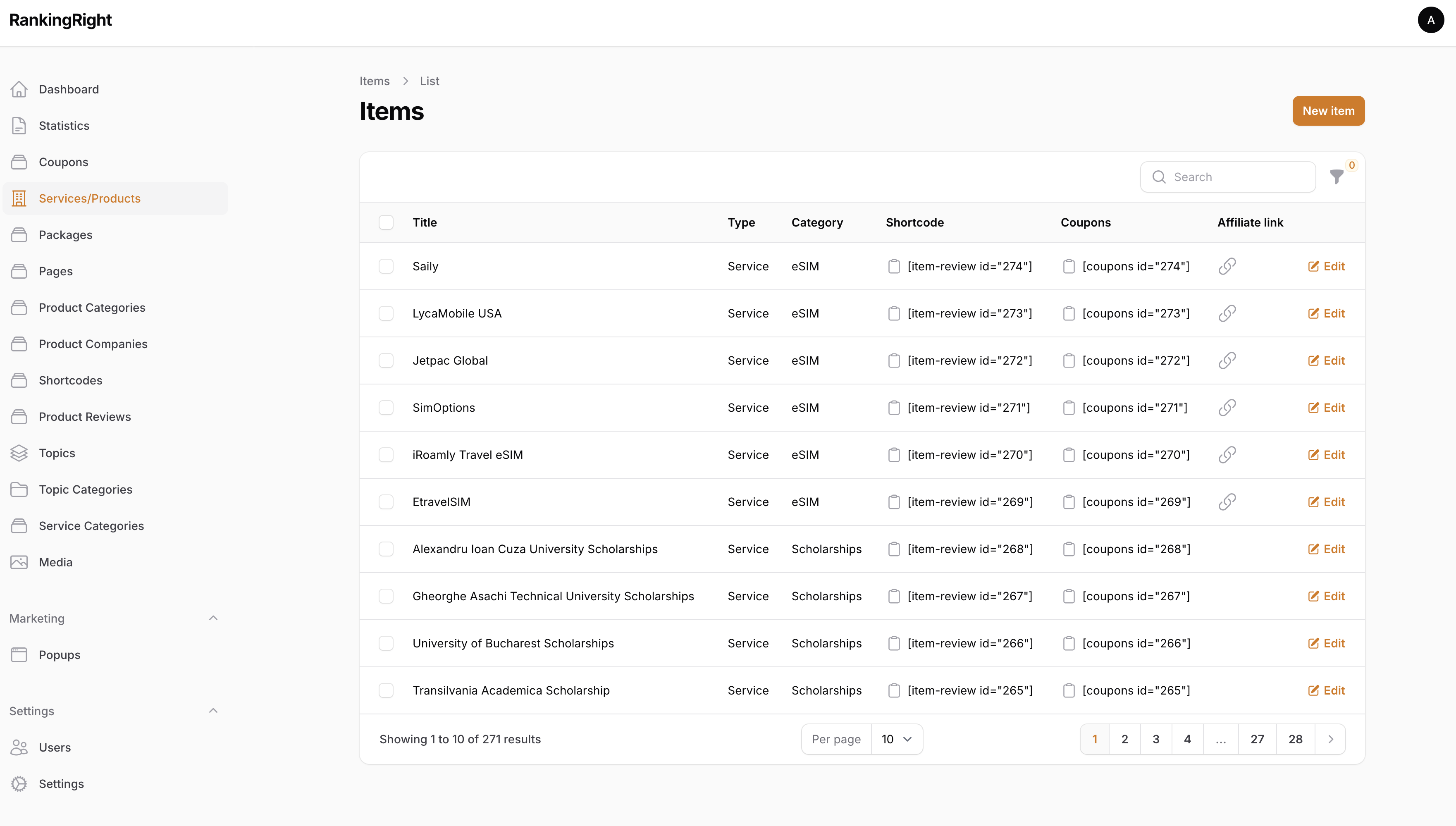Collapse the Marketing sidebar group
The height and width of the screenshot is (826, 1456).
pyautogui.click(x=213, y=618)
